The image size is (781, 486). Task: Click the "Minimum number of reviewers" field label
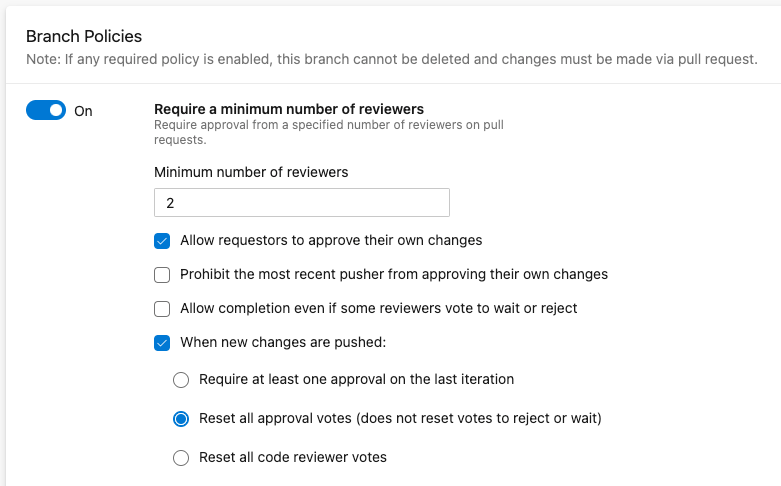pyautogui.click(x=251, y=172)
